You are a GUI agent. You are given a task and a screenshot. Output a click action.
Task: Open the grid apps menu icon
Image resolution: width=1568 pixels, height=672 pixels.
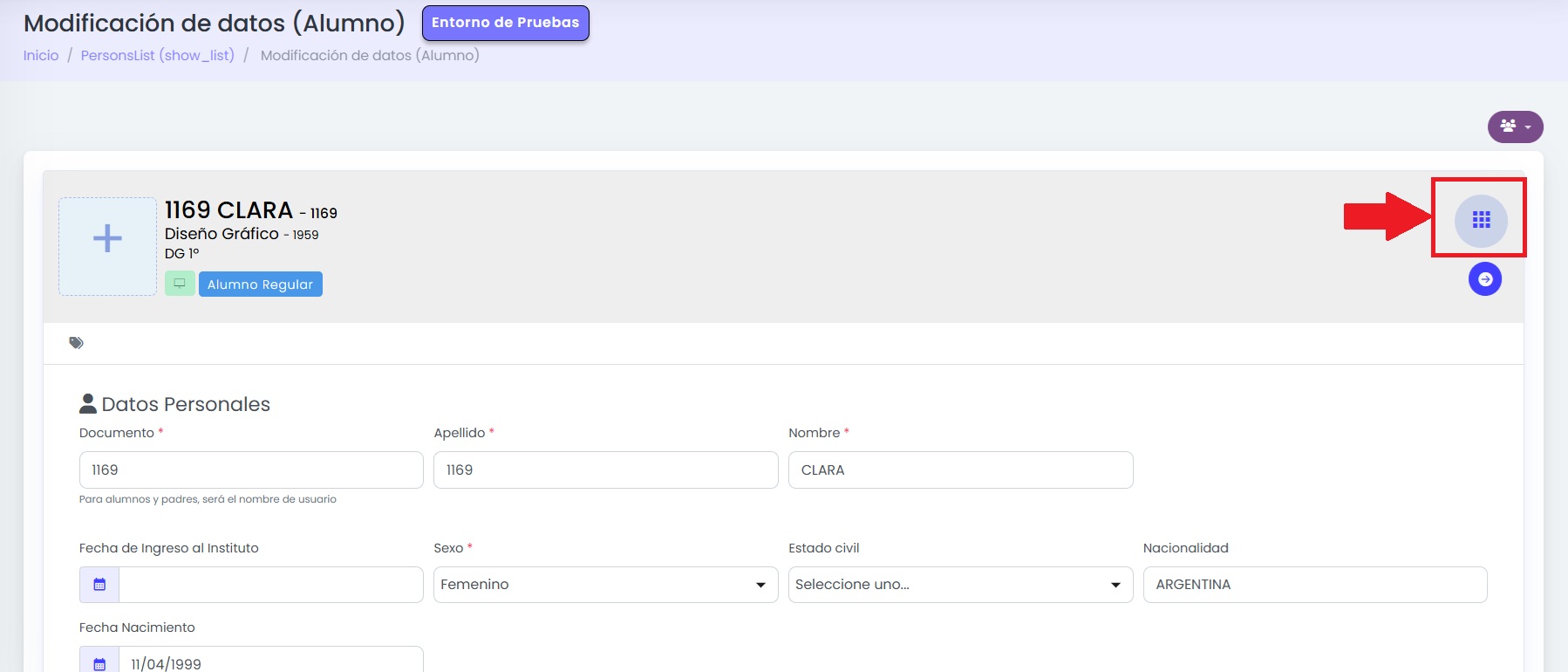point(1481,220)
